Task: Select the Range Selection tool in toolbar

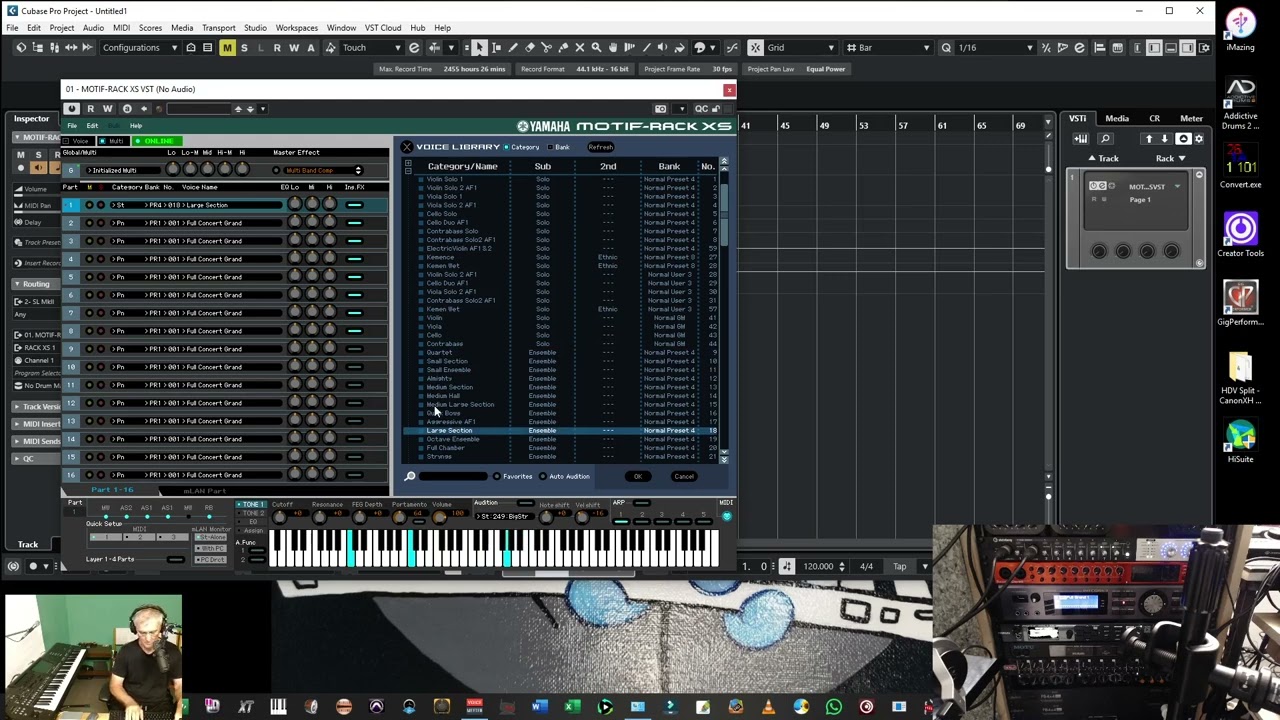Action: tap(496, 47)
